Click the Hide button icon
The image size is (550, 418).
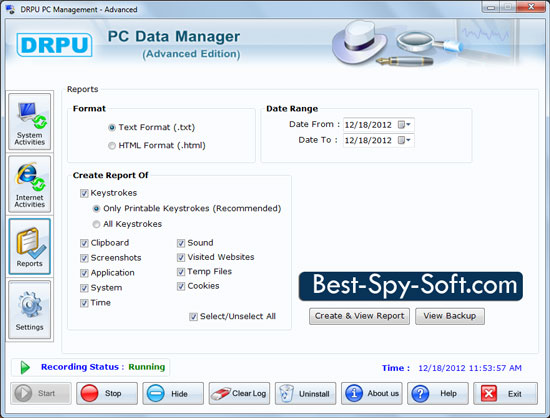[155, 393]
